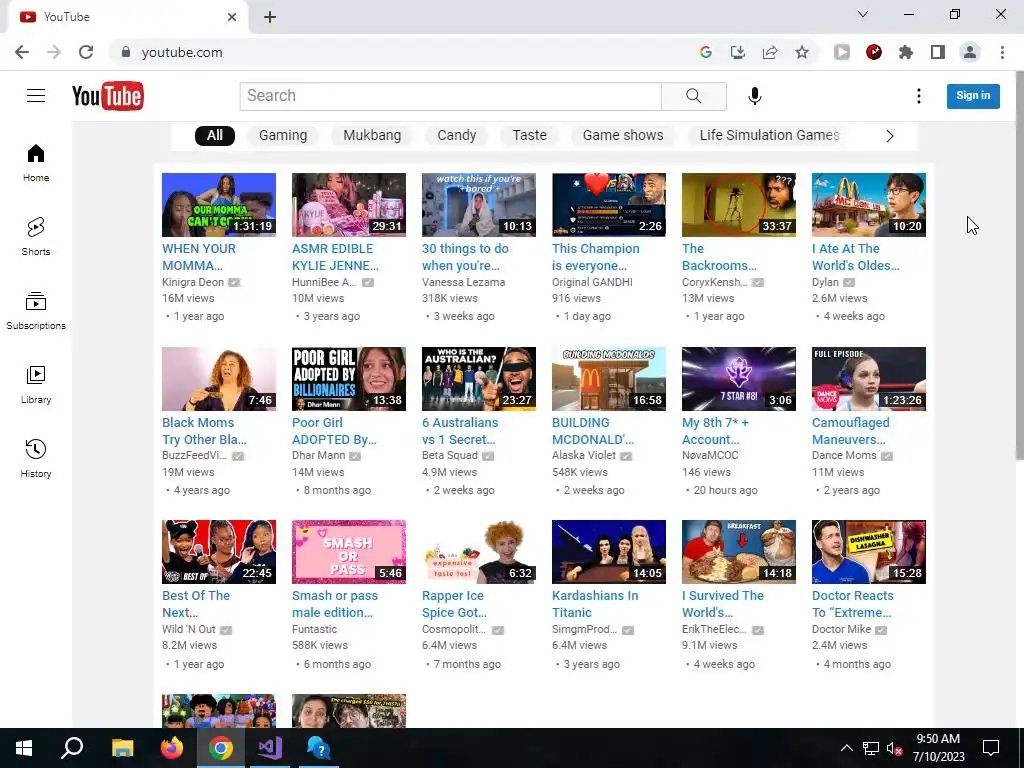Open History in the sidebar
Image resolution: width=1024 pixels, height=768 pixels.
pos(36,458)
